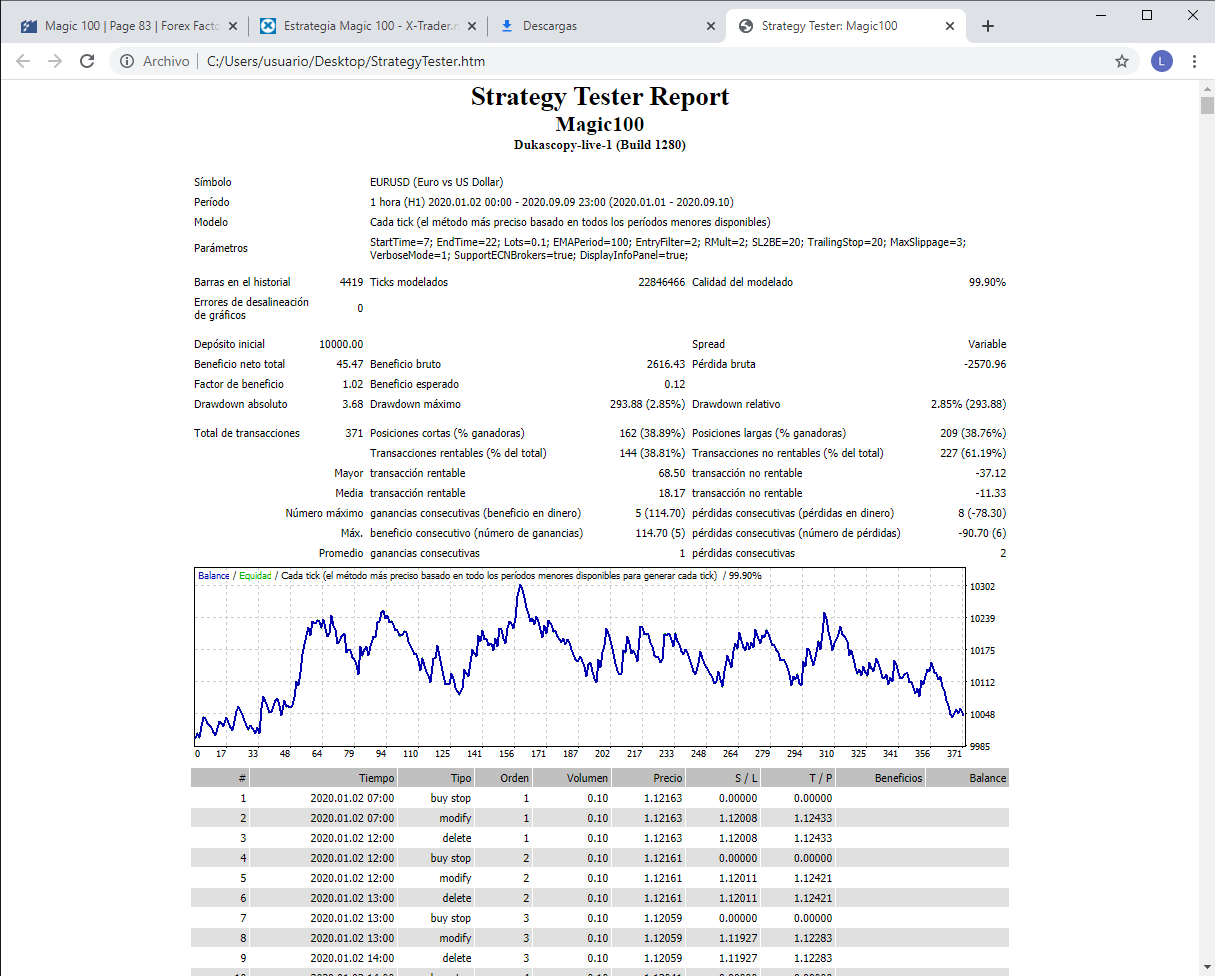1215x976 pixels.
Task: Click the Beneficios column header
Action: [x=898, y=778]
